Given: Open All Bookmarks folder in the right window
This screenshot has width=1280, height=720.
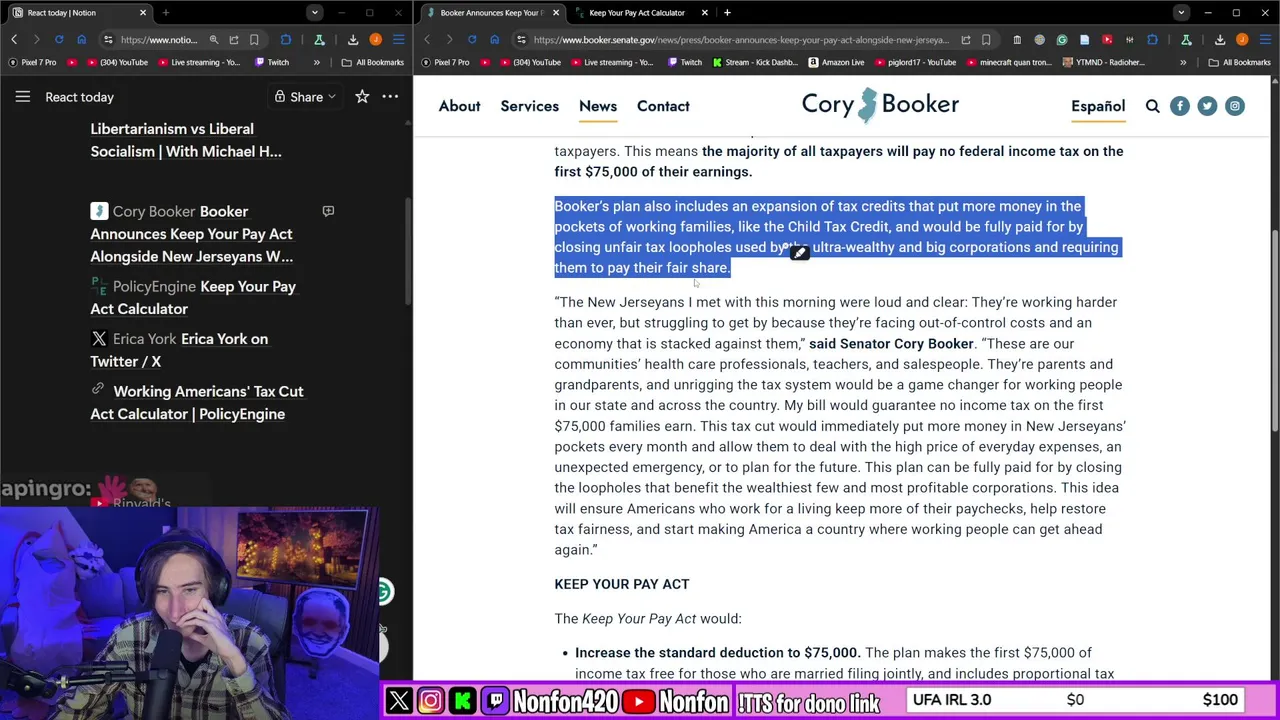Looking at the screenshot, I should pyautogui.click(x=1239, y=62).
